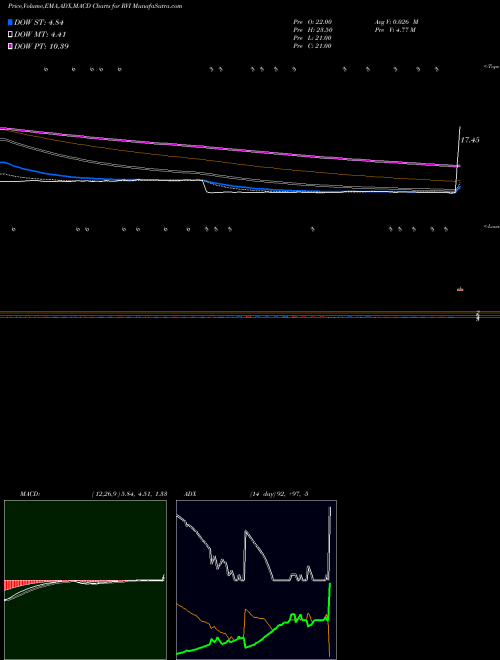Open the green MACD indicator chart
This screenshot has width=500, height=660.
point(85,580)
